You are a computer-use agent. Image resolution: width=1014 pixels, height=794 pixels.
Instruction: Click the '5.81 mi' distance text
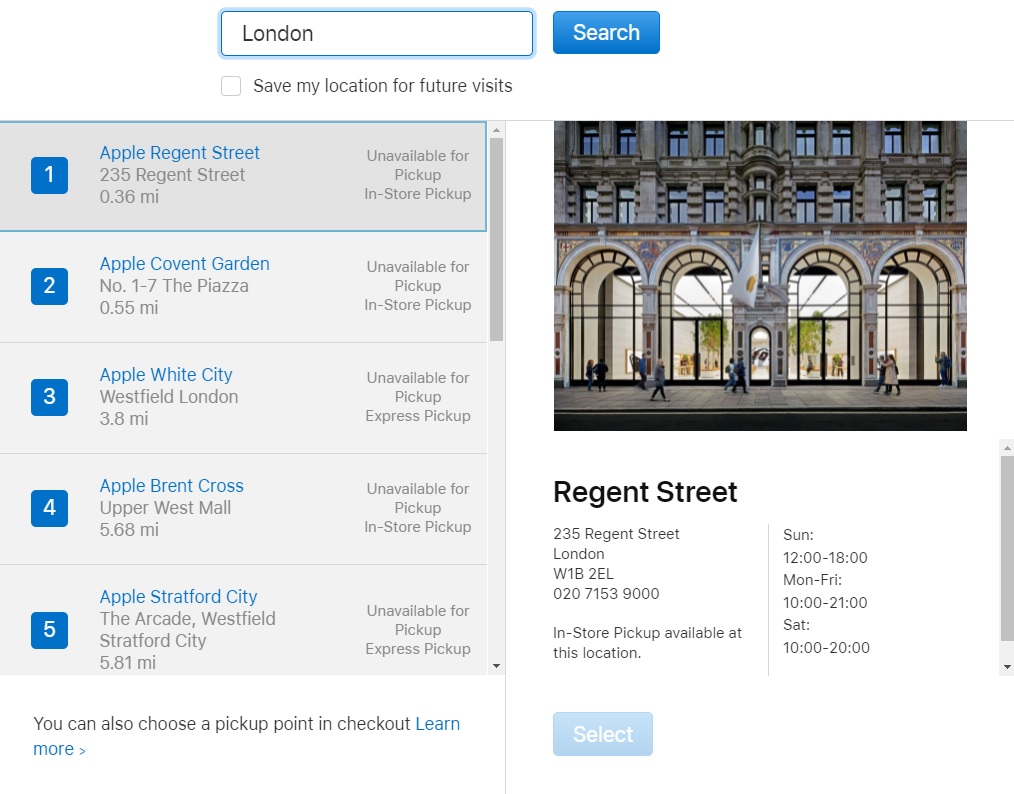pos(127,663)
